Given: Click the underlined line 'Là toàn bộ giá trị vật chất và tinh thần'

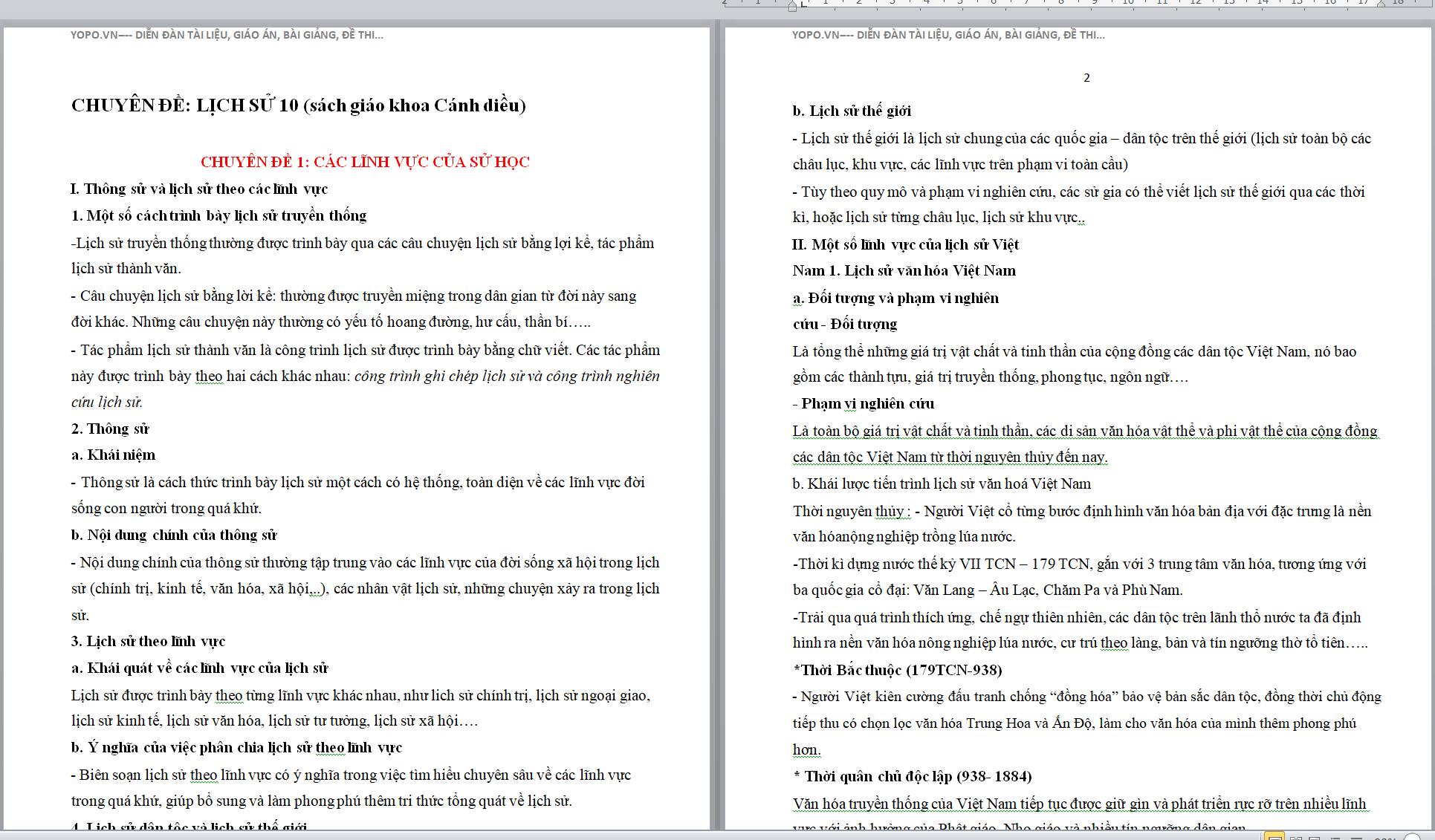Looking at the screenshot, I should [x=1085, y=432].
